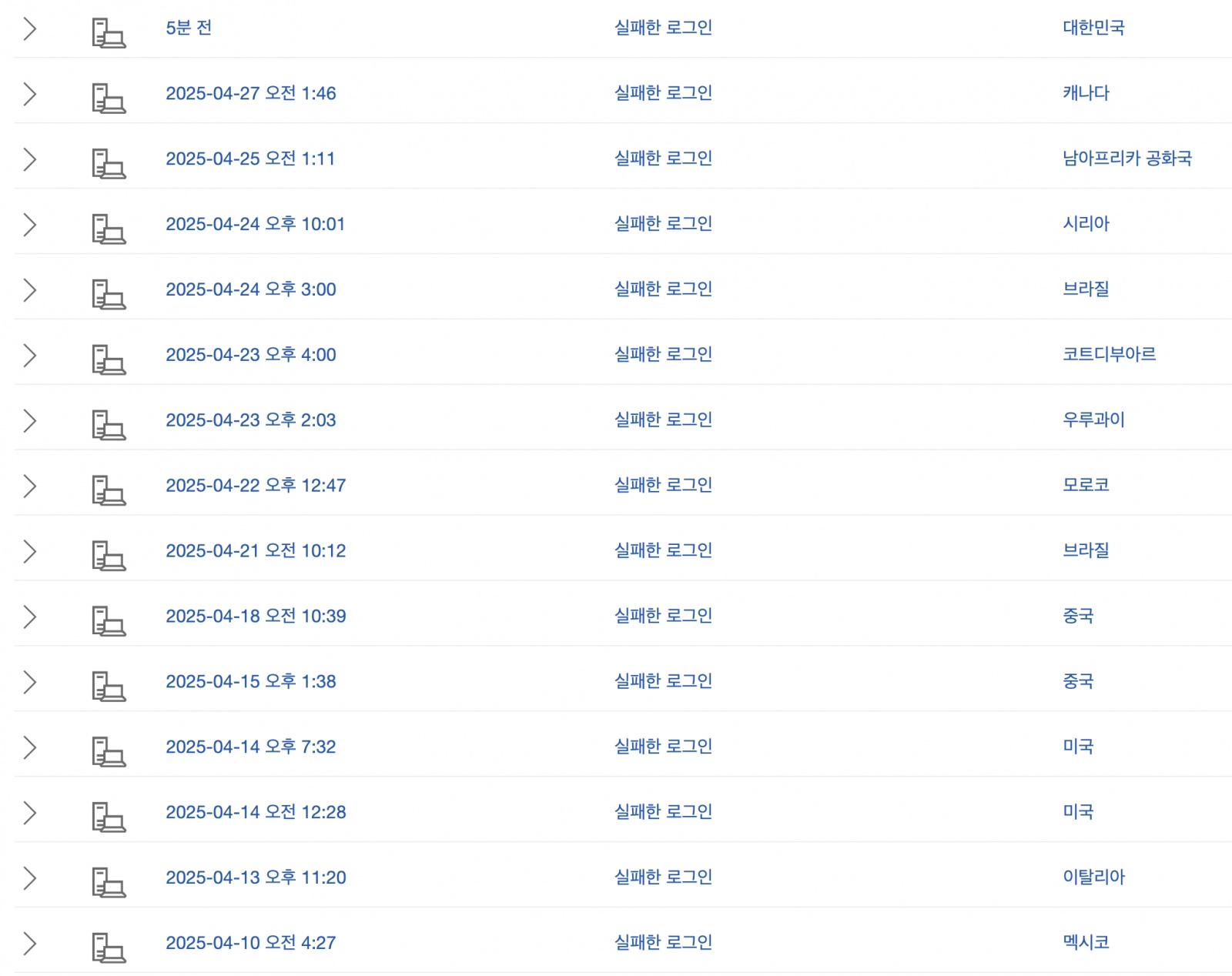Click device icon in the 우루과이 row
The height and width of the screenshot is (976, 1232).
tap(109, 425)
